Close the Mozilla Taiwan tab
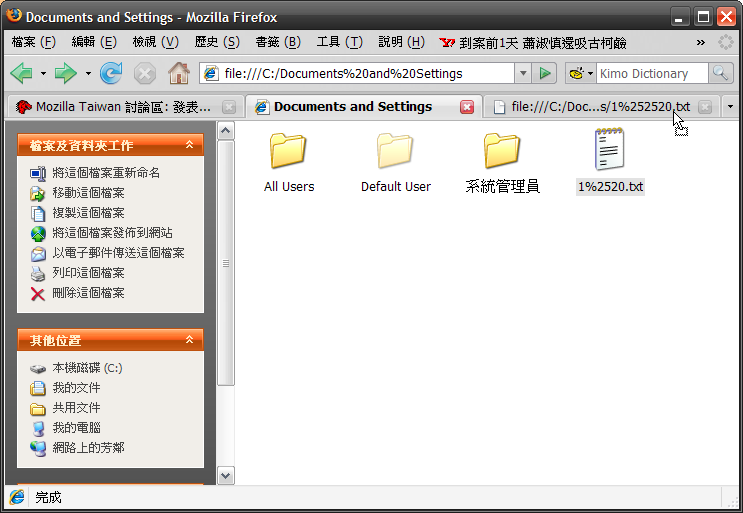Screen dimensions: 743x513 coord(229,107)
